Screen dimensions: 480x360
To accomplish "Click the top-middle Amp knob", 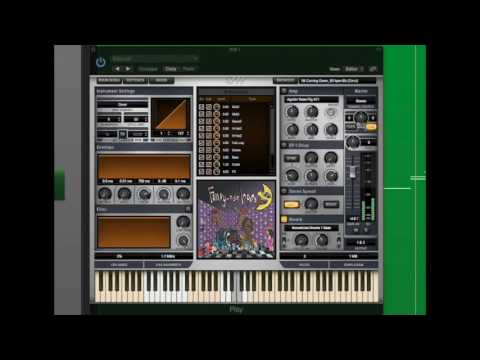I will [x=312, y=111].
